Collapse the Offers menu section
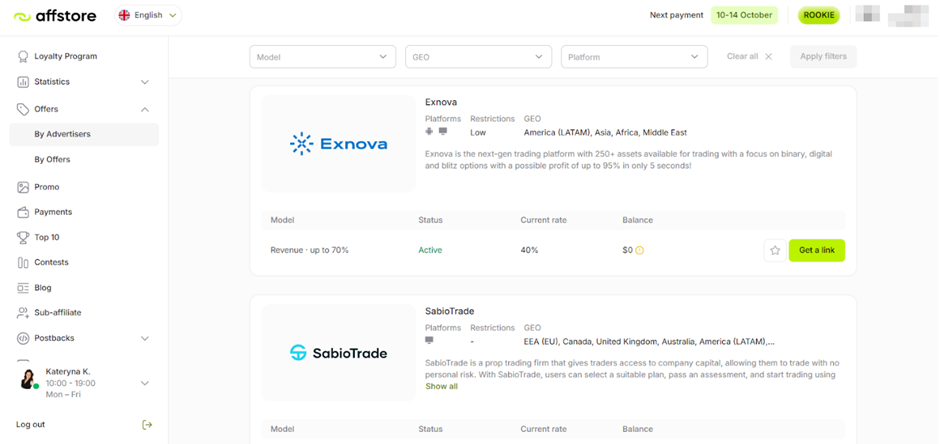940x444 pixels. [x=145, y=109]
